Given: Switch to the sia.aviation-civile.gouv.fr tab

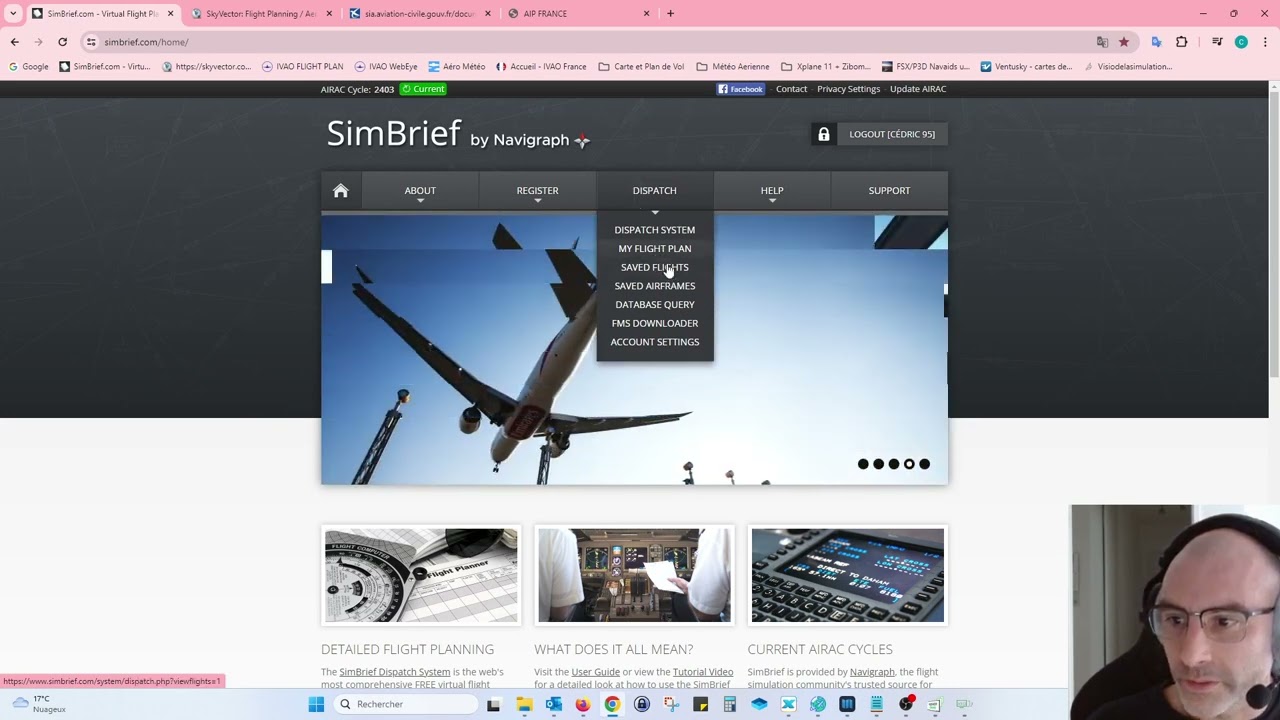Looking at the screenshot, I should coord(420,13).
